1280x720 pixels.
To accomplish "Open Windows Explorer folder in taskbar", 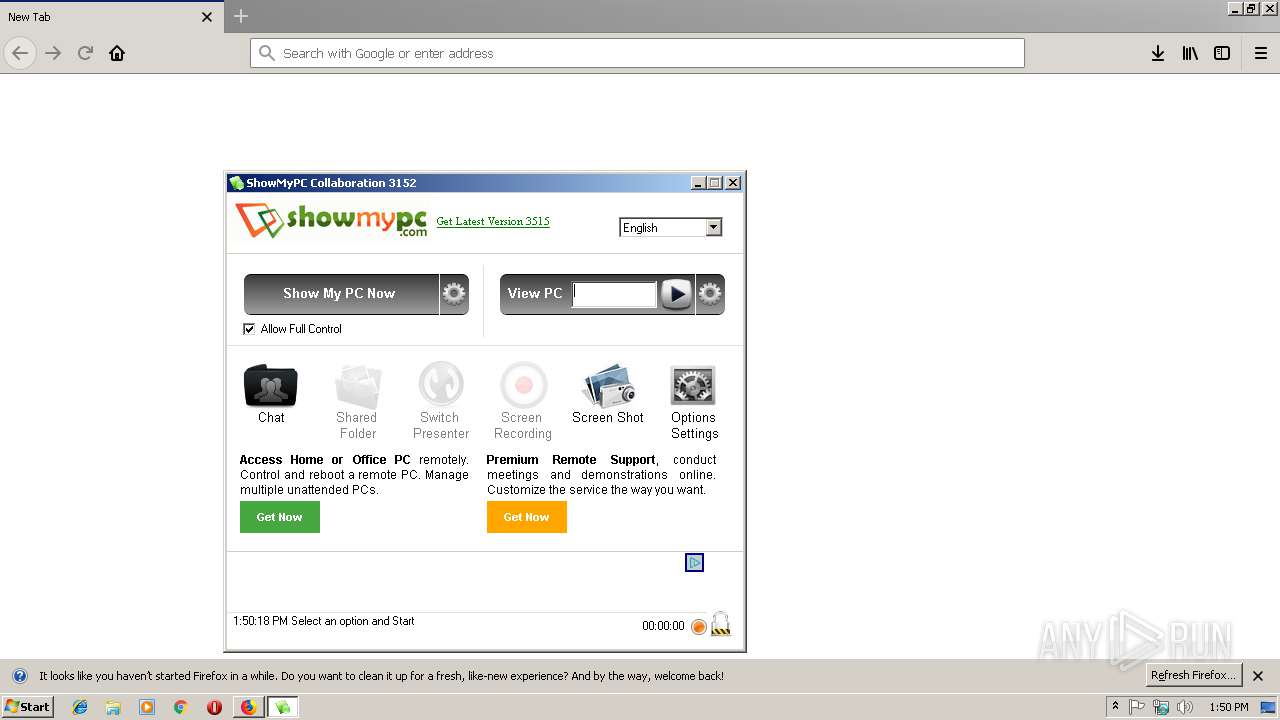I will pyautogui.click(x=113, y=707).
